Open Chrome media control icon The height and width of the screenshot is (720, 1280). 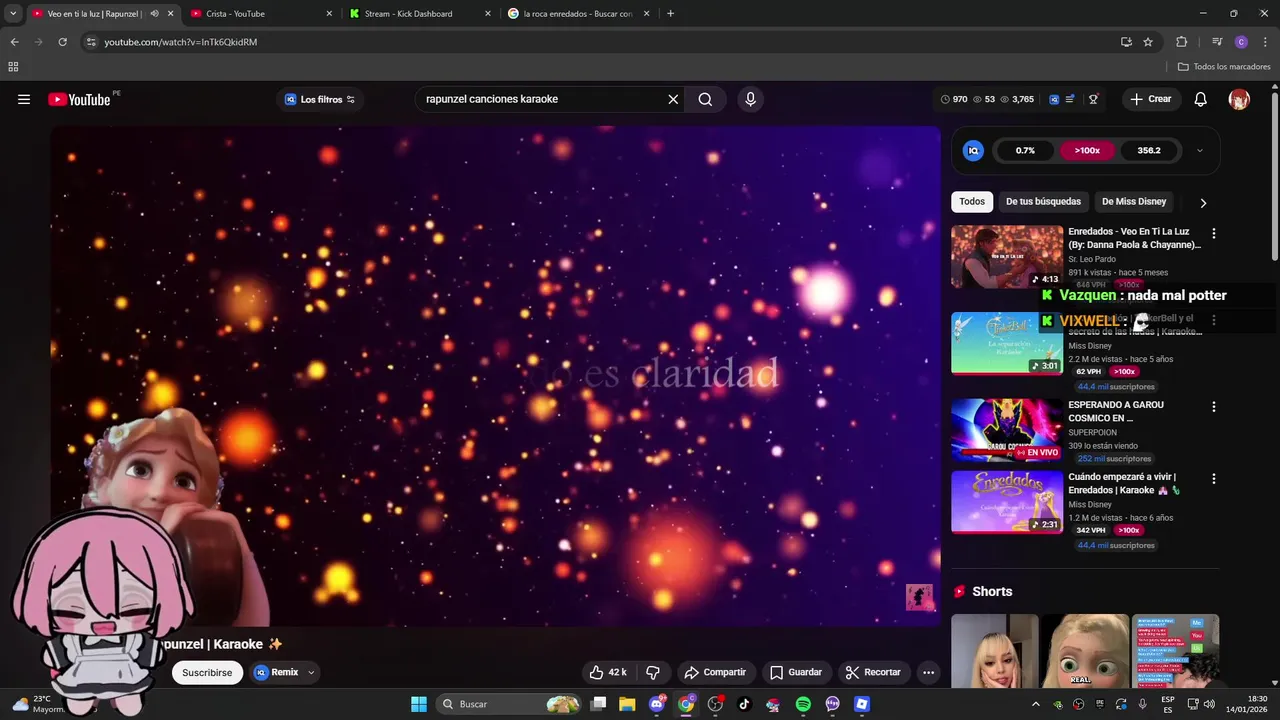click(x=1217, y=42)
